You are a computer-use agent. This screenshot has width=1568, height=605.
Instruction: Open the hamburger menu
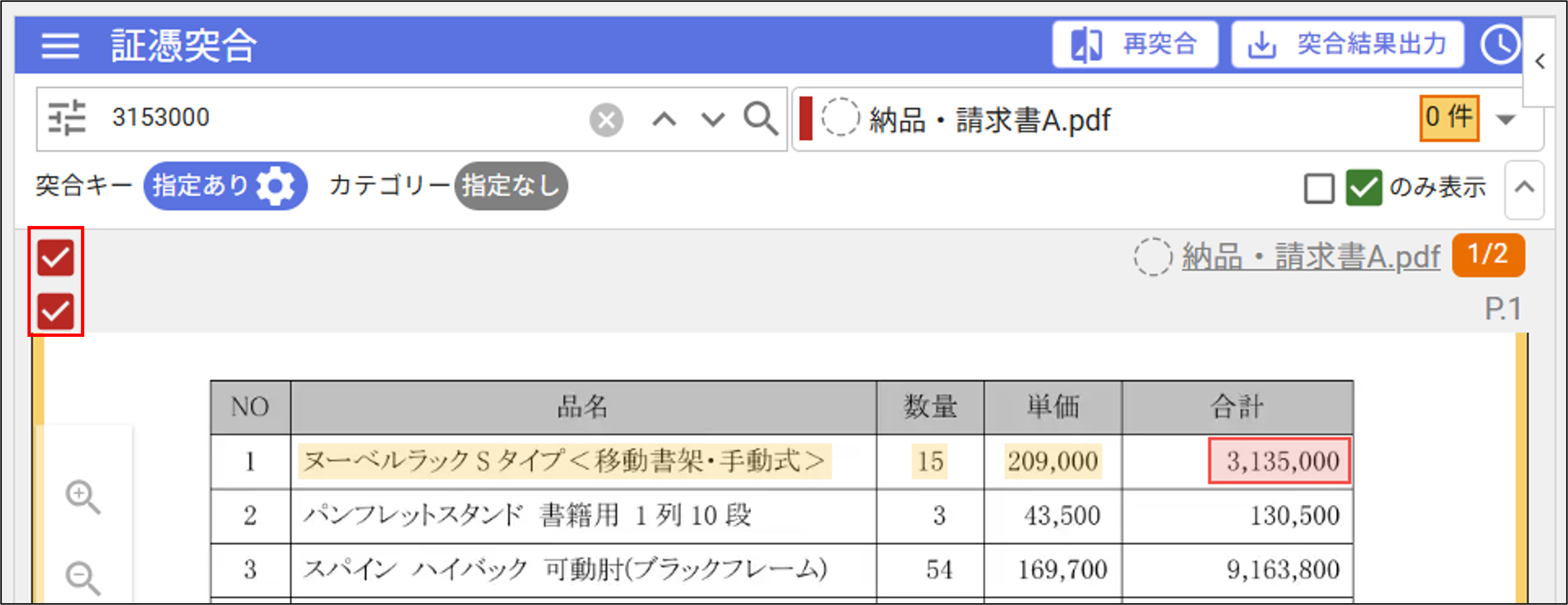pos(60,45)
